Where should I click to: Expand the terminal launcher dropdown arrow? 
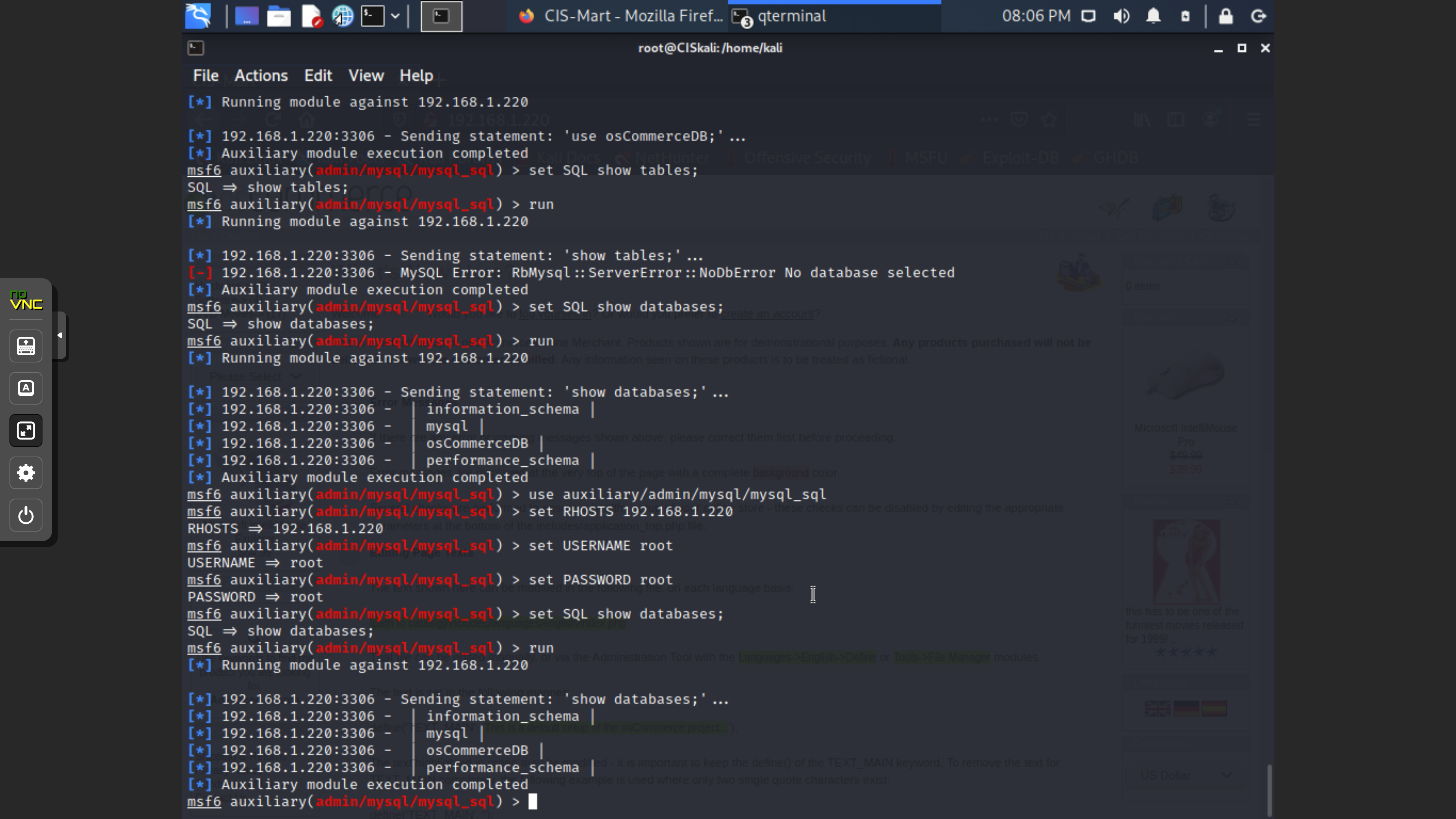395,16
